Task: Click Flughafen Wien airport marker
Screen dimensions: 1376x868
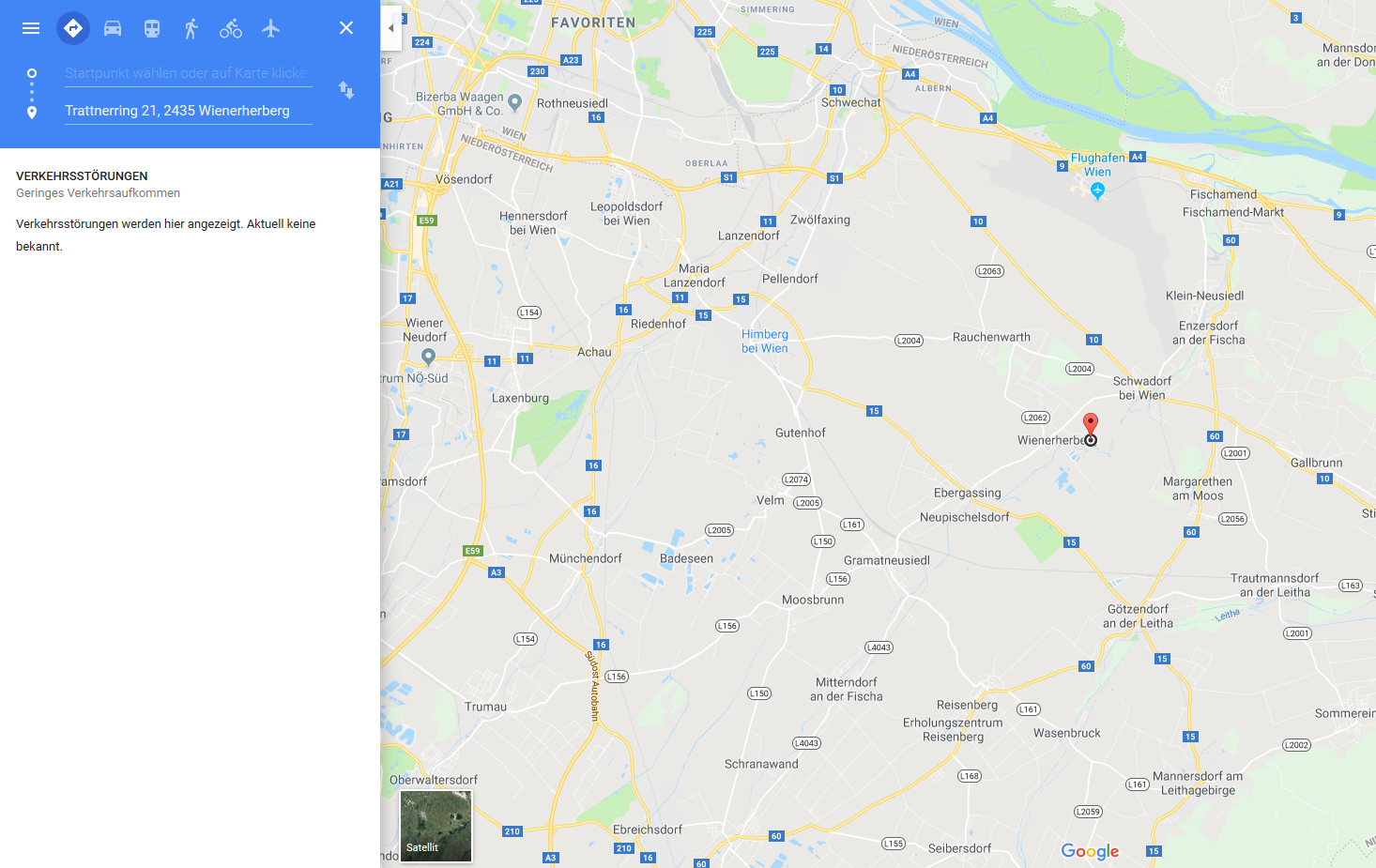Action: [1097, 190]
